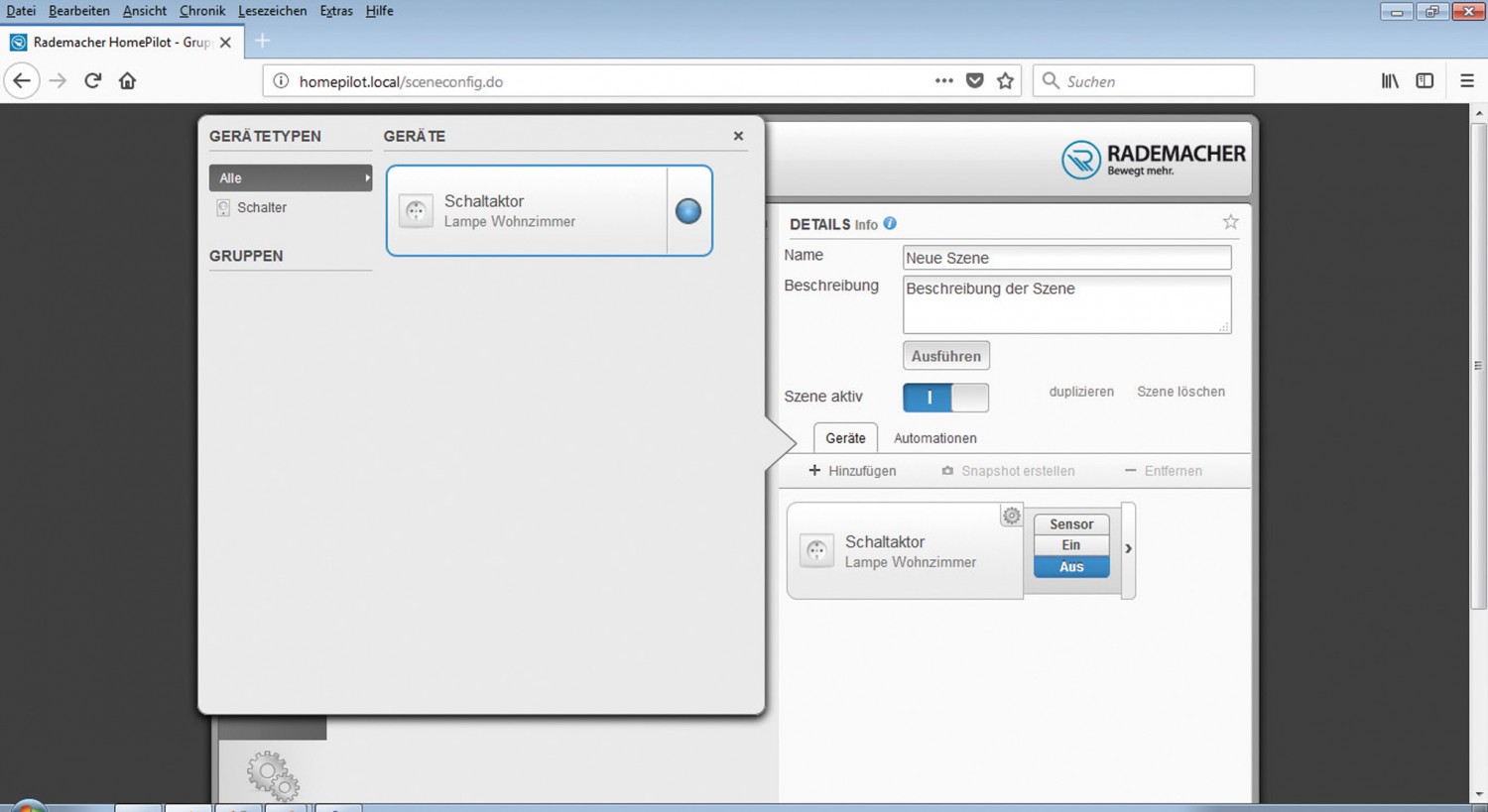Image resolution: width=1488 pixels, height=812 pixels.
Task: Open the Ansicht menu
Action: click(145, 11)
